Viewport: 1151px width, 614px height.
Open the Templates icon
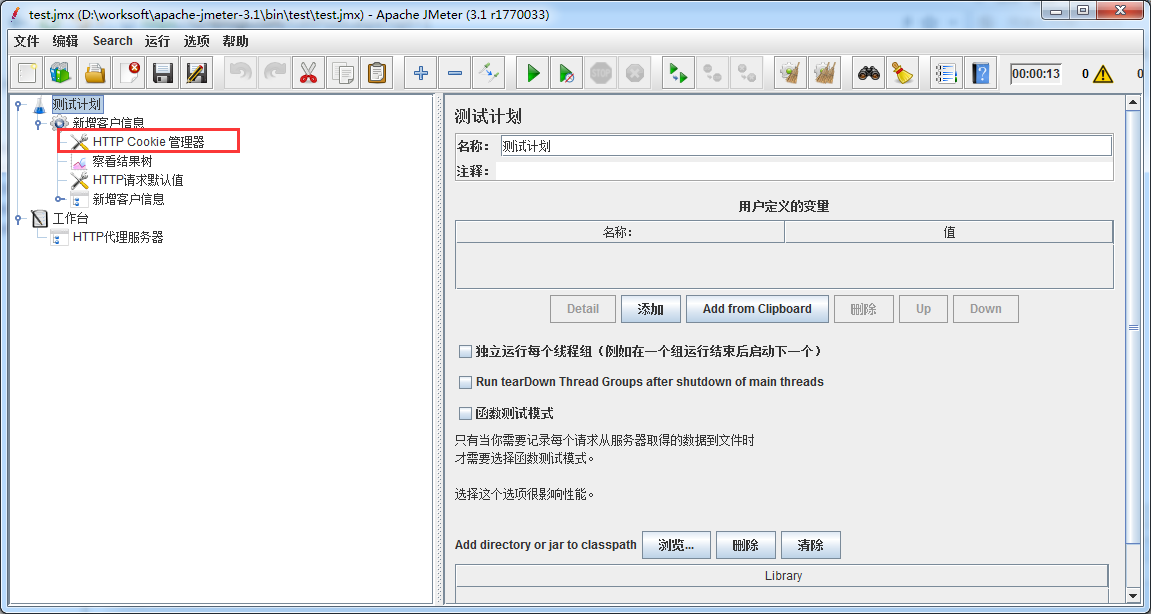(62, 73)
